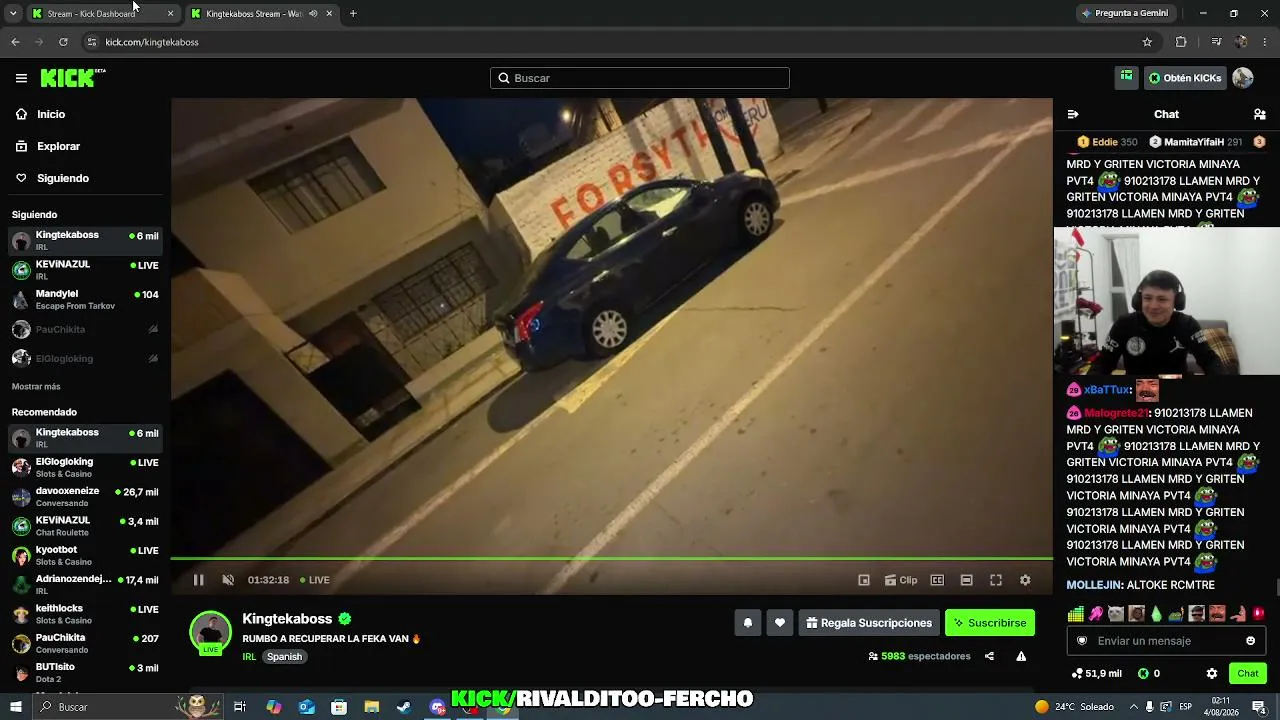Screen dimensions: 1280x720
Task: Open the user profile avatar menu
Action: click(1243, 78)
